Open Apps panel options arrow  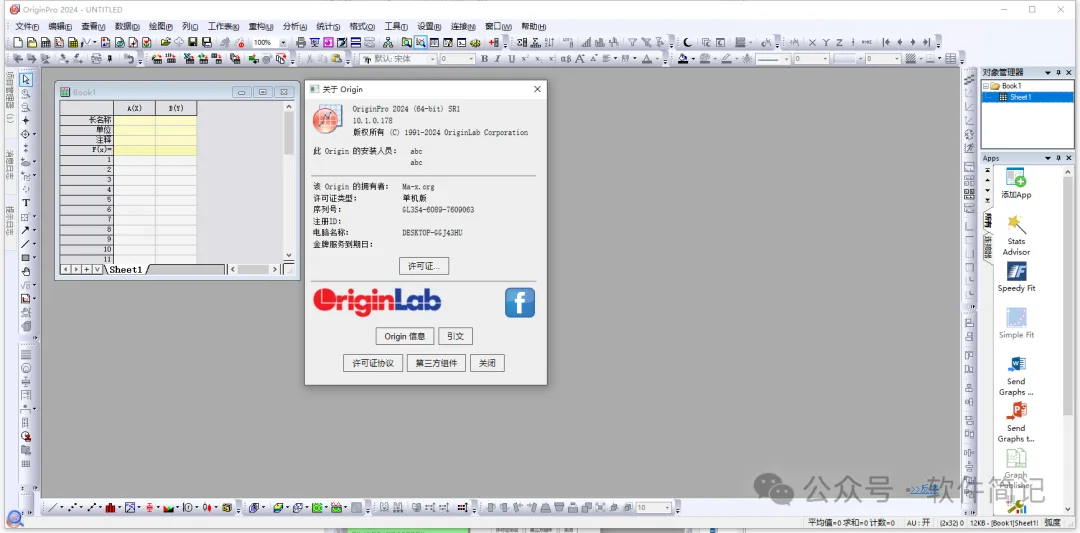point(1048,158)
